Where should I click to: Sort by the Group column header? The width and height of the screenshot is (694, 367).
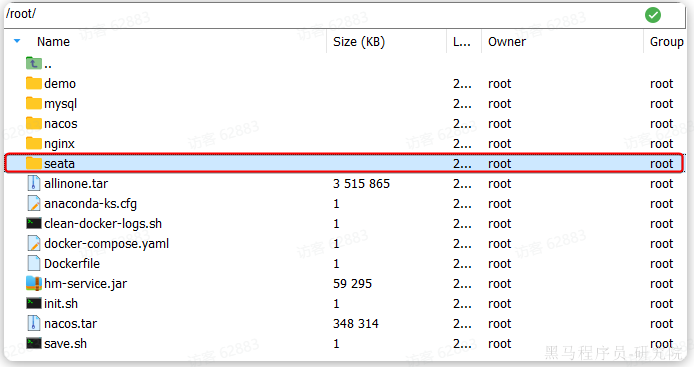tap(667, 42)
